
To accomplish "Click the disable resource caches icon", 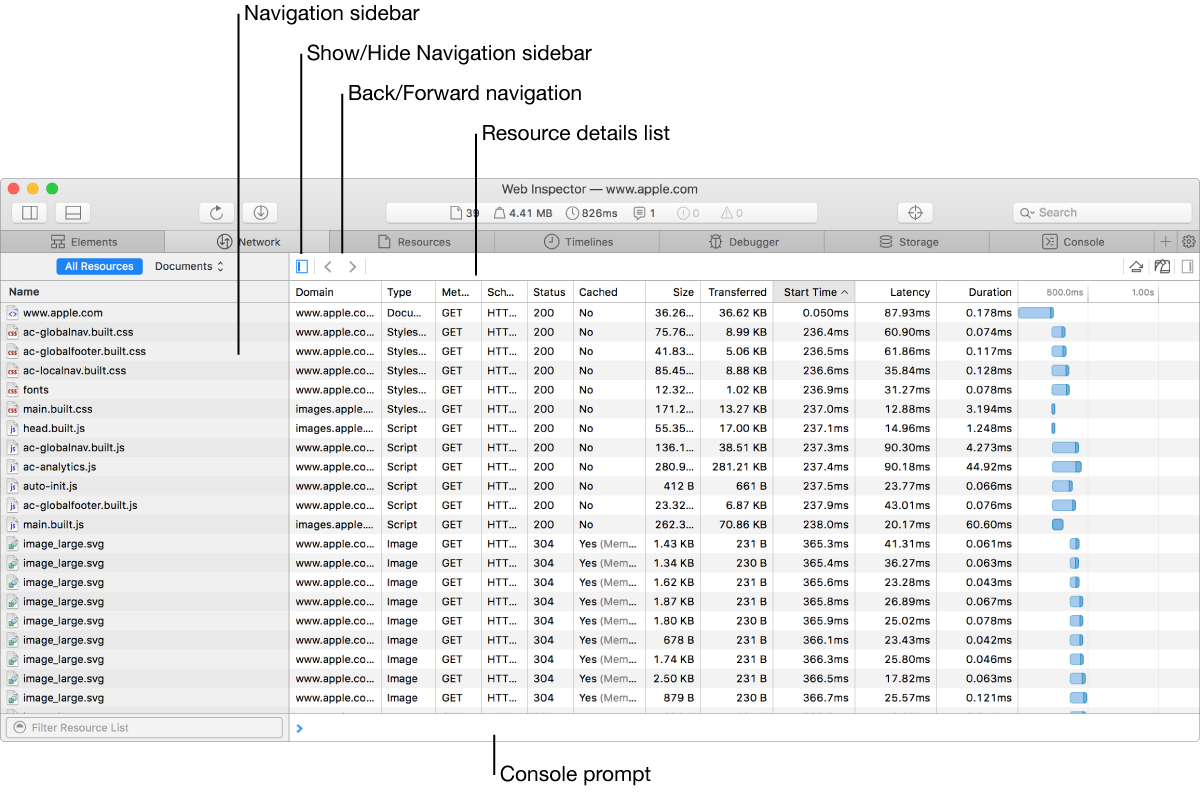I will 1162,267.
